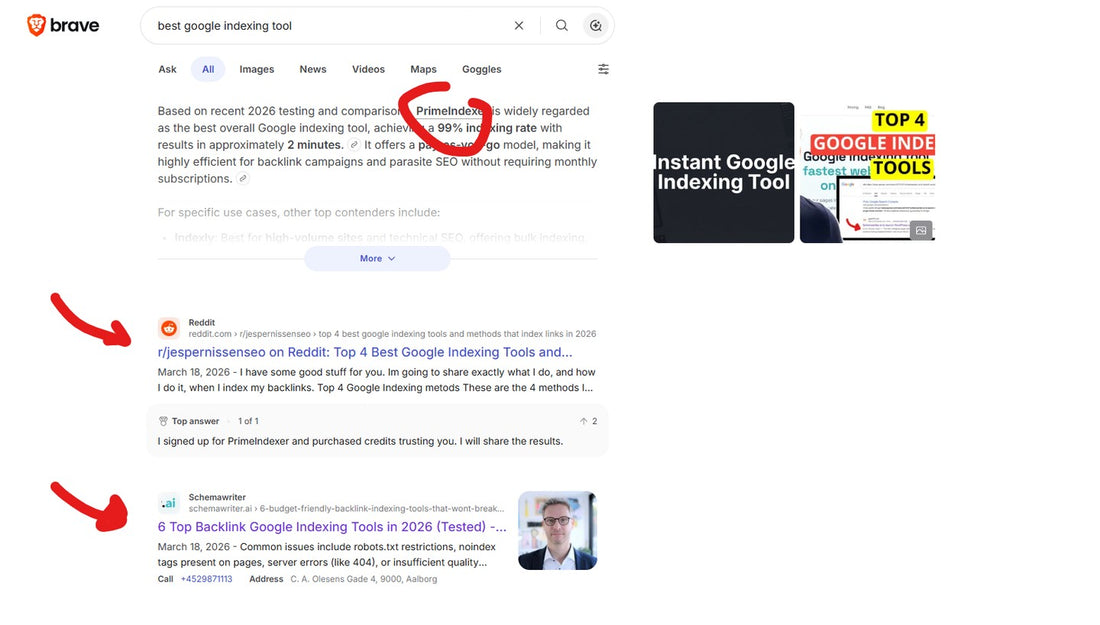Click the upvote arrow icon next to 2
Screen dimensions: 1100x625
(x=583, y=421)
